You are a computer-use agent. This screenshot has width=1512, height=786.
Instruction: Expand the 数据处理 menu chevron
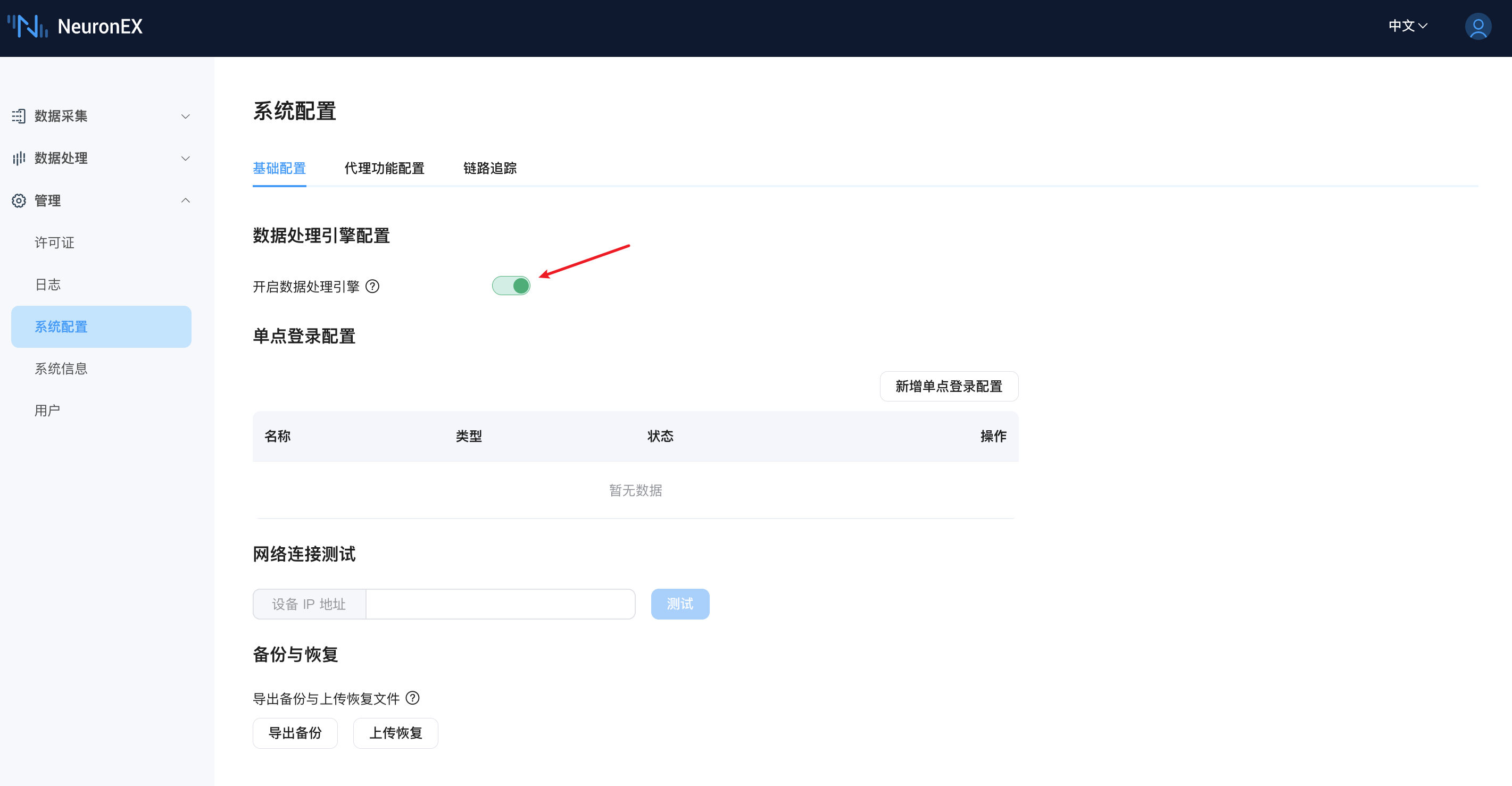click(186, 158)
